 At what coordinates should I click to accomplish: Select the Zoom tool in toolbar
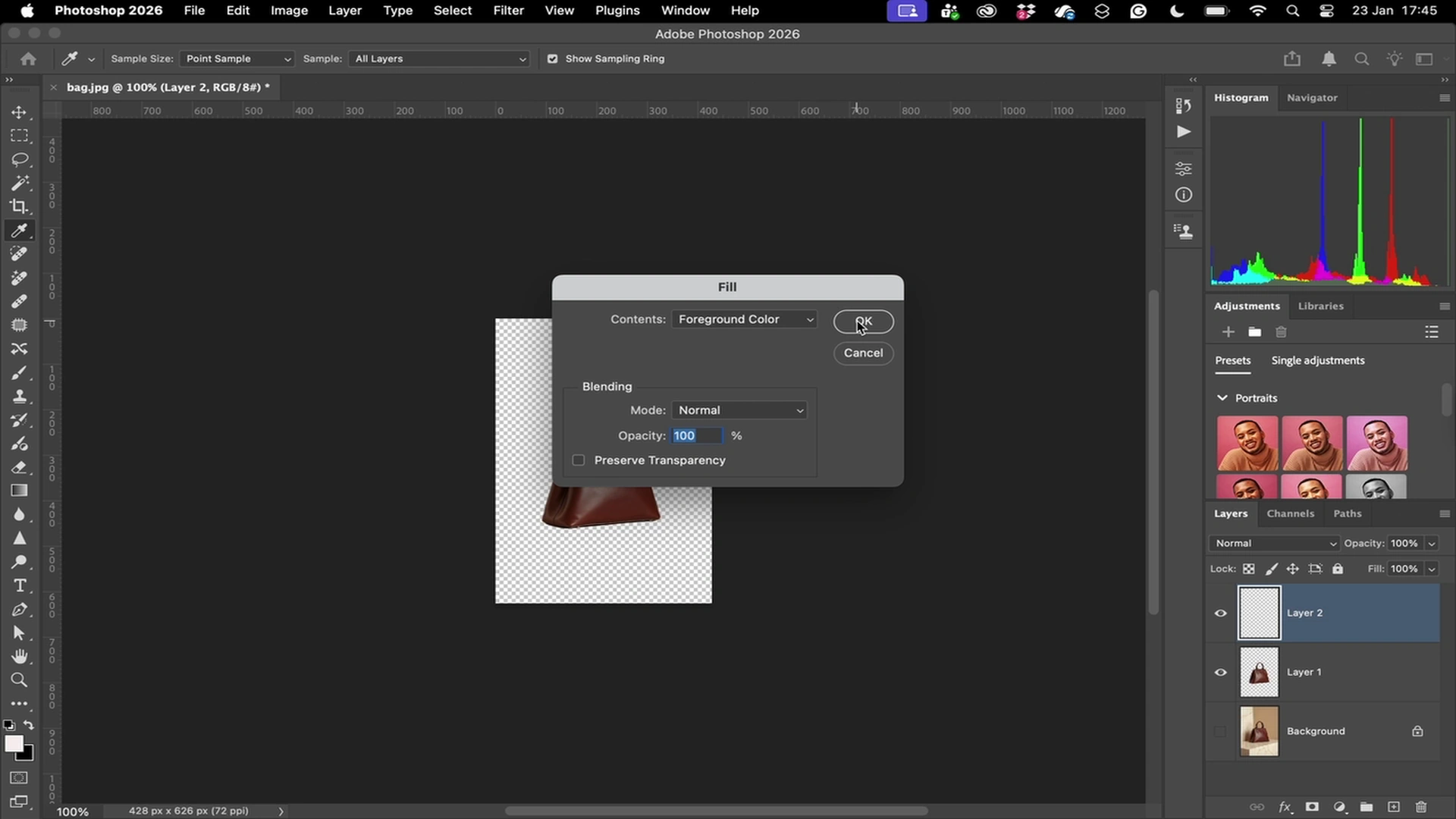(x=19, y=680)
